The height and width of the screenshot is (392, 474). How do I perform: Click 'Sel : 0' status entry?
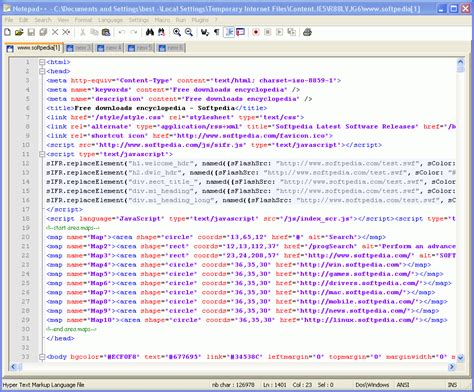326,385
